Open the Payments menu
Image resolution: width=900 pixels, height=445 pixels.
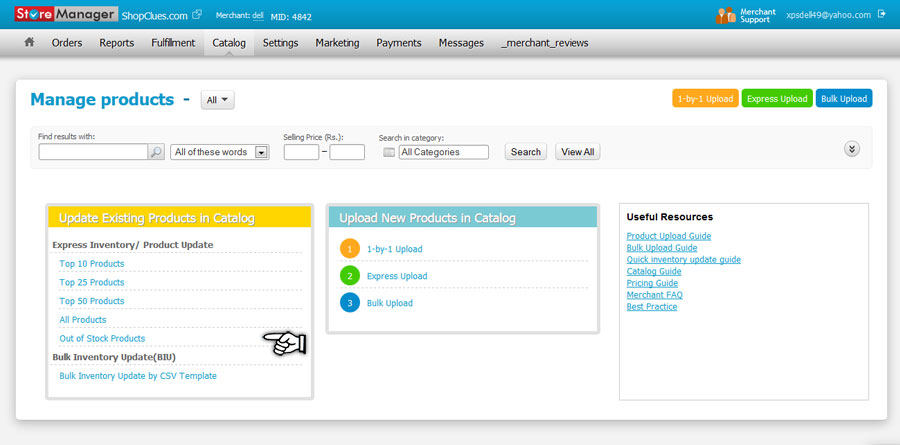click(399, 43)
